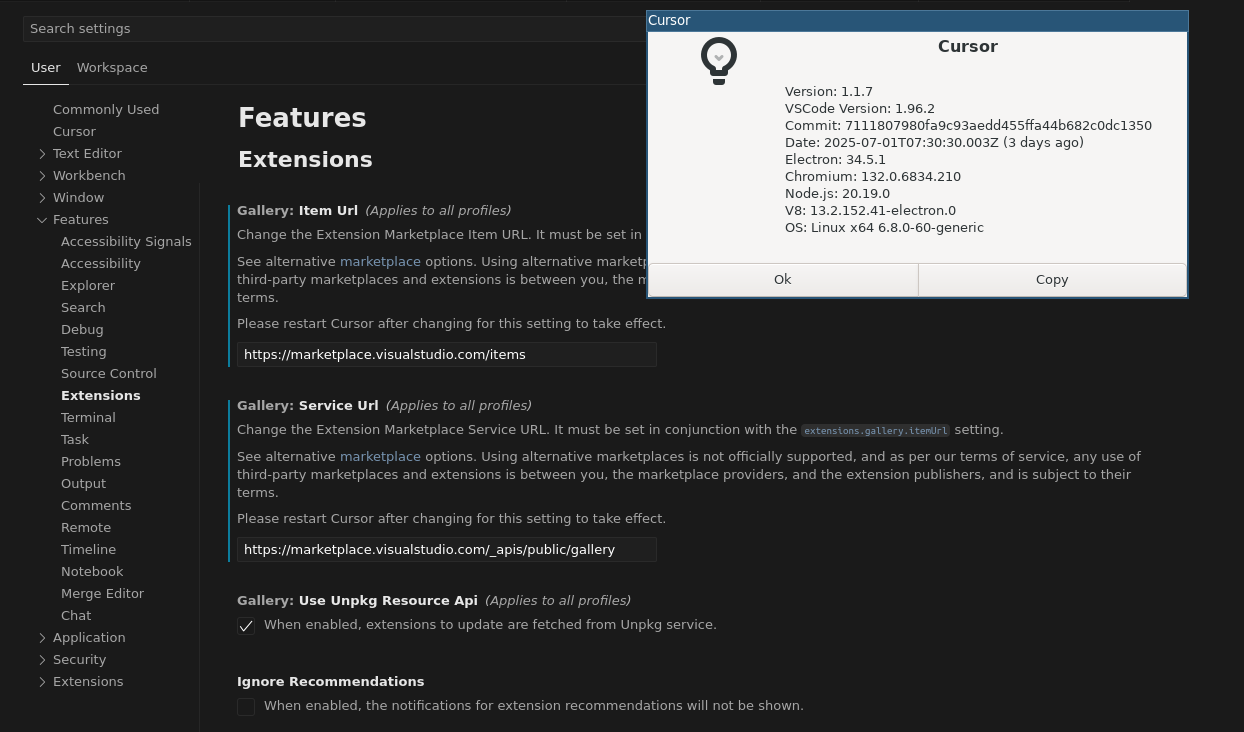Click the Version: 1.1.7 line
1244x732 pixels.
[829, 92]
